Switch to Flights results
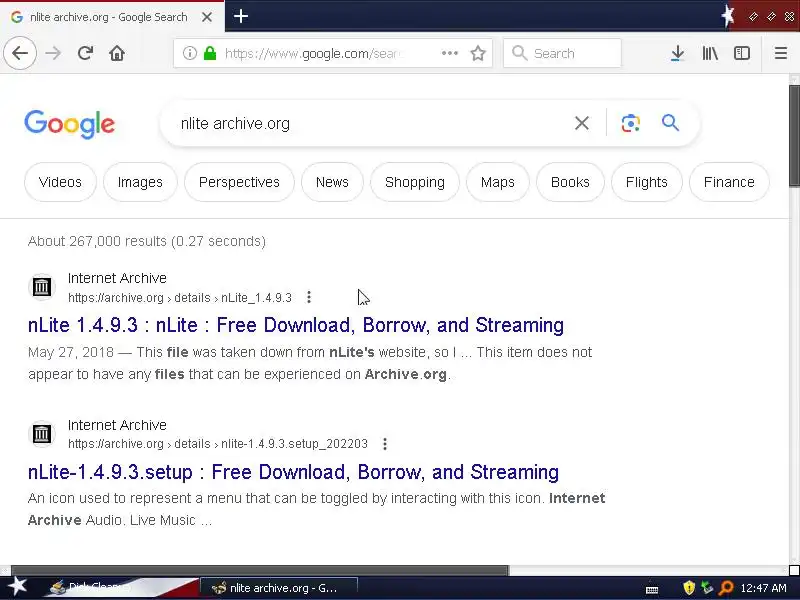Viewport: 800px width, 600px height. click(646, 182)
